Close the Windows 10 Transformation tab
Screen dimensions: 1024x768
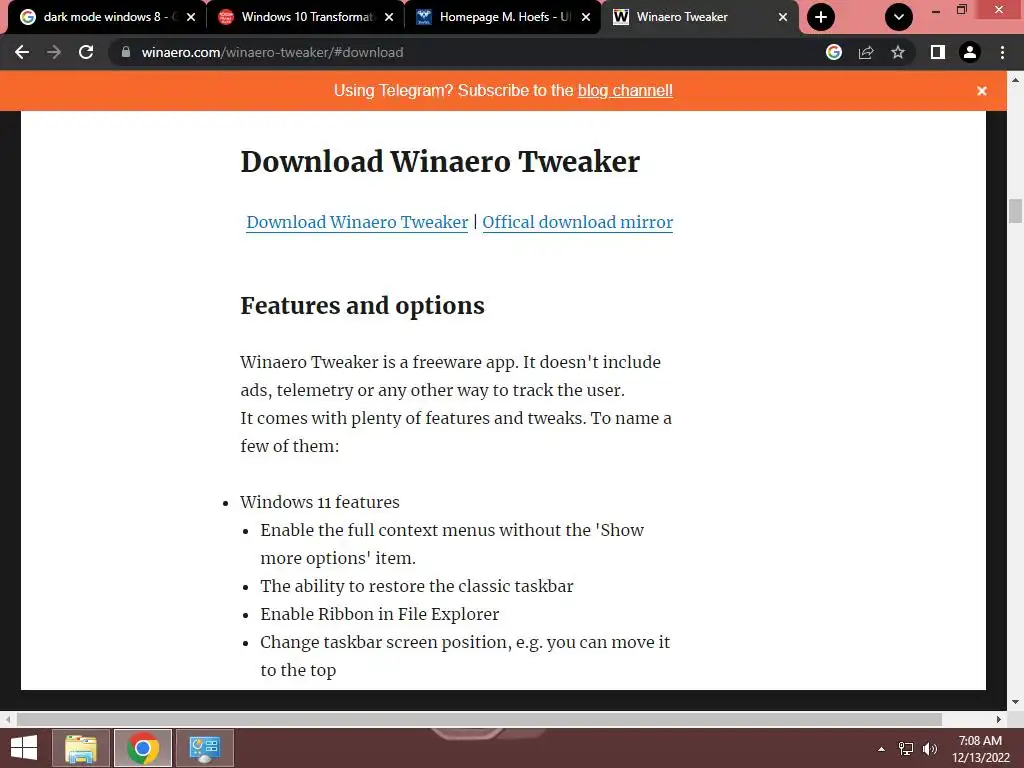389,17
